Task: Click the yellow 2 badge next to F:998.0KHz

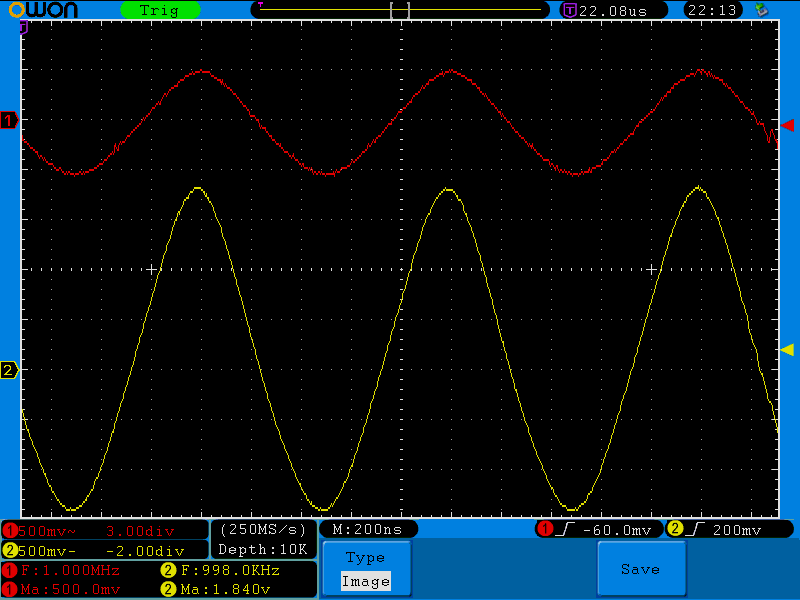Action: [x=168, y=570]
